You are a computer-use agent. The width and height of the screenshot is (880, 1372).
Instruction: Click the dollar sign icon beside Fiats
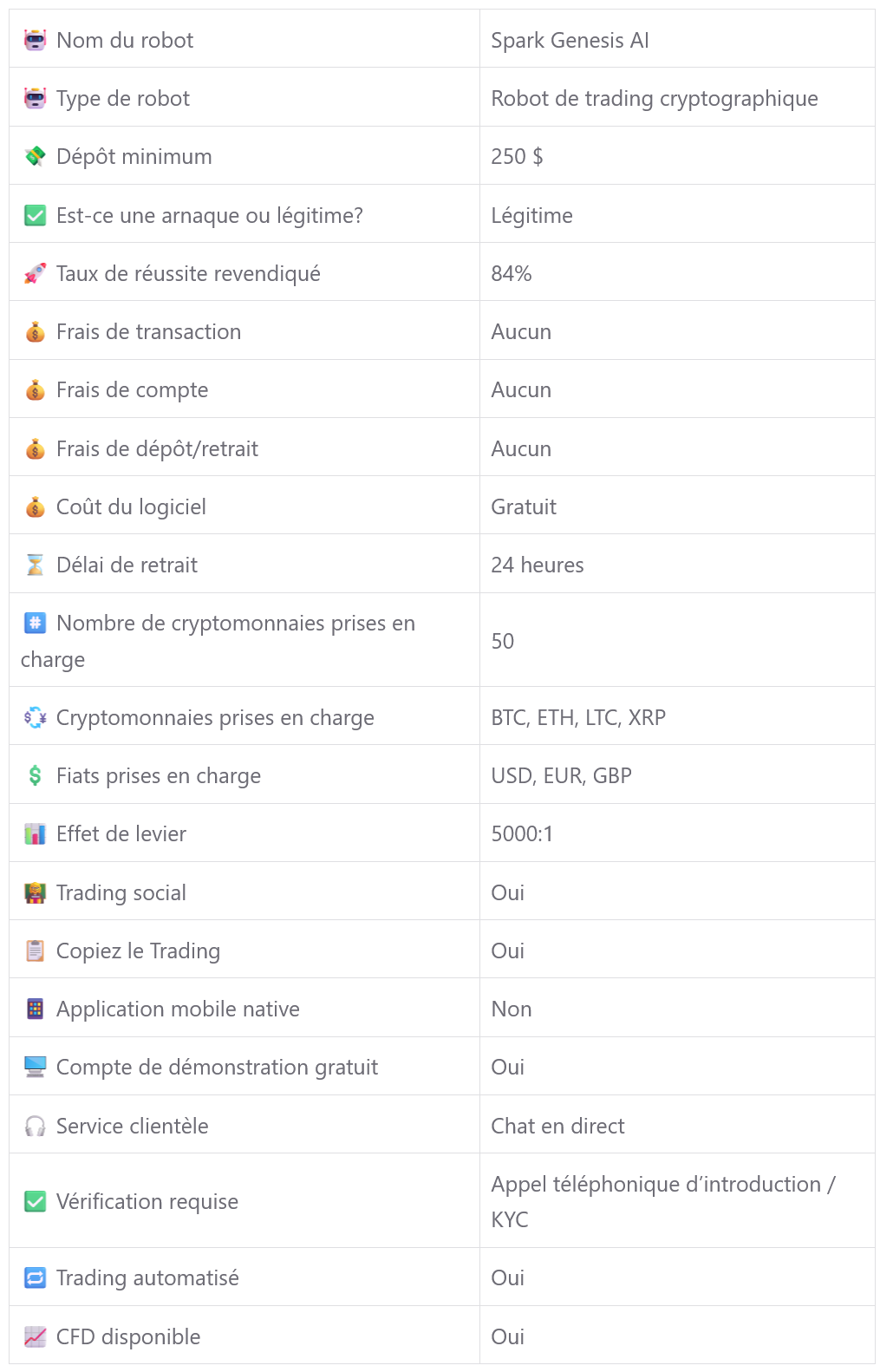tap(35, 775)
